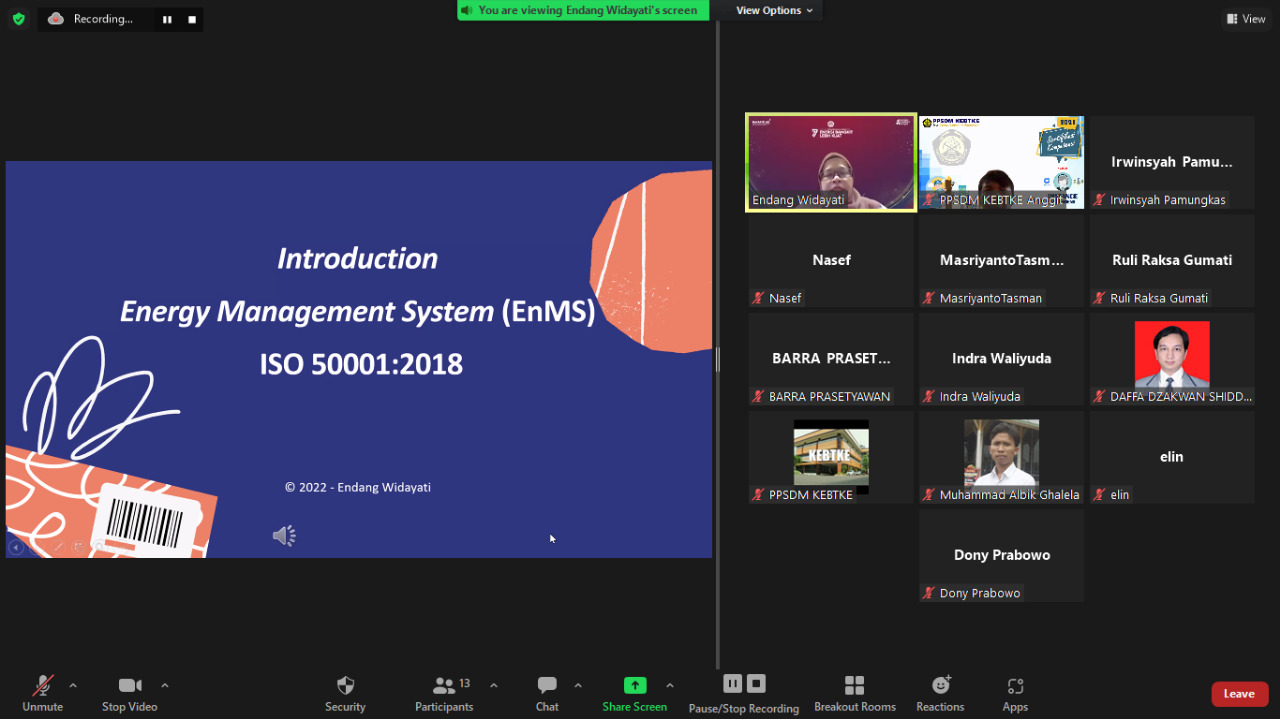
Task: Expand the chevron beside Chat
Action: (x=578, y=685)
